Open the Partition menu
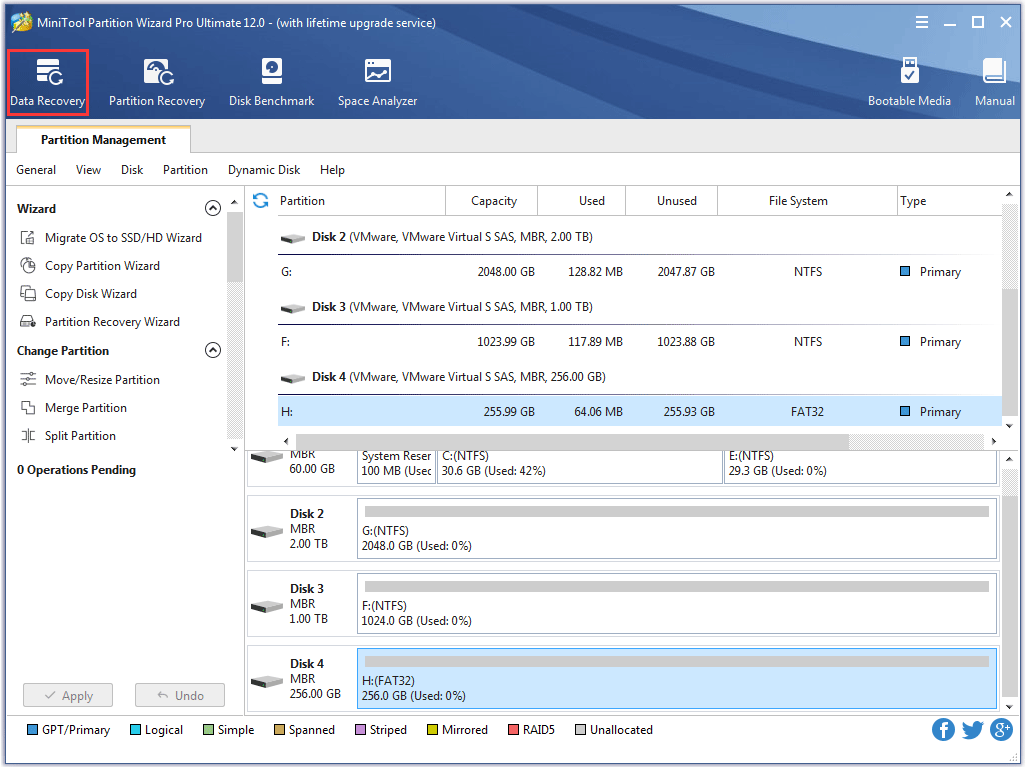The width and height of the screenshot is (1026, 767). tap(185, 169)
